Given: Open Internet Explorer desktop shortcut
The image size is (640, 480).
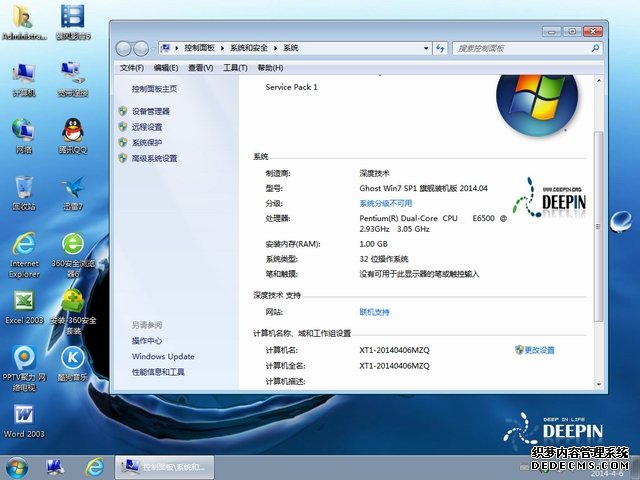Looking at the screenshot, I should [x=24, y=255].
